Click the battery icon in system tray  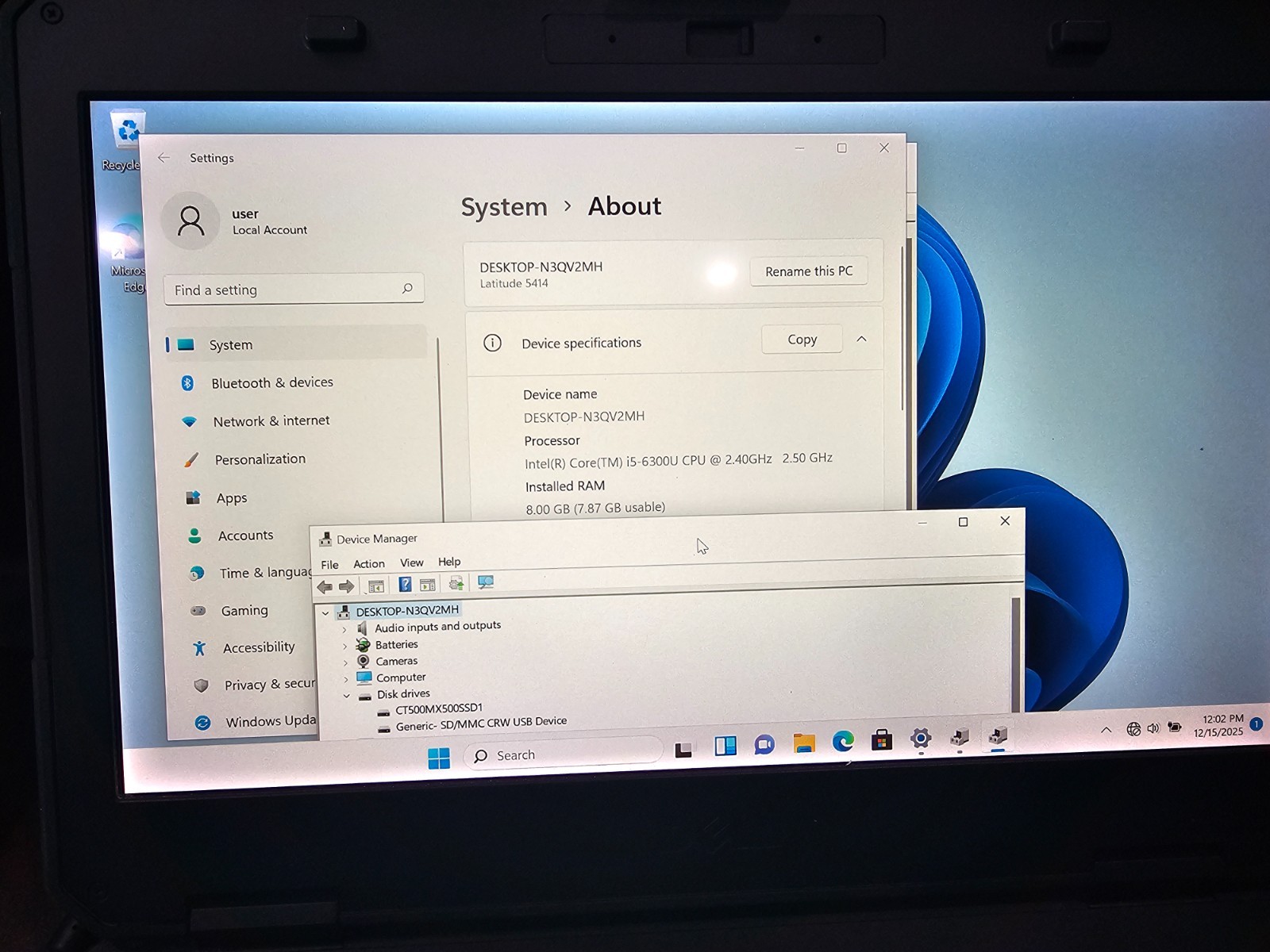coord(1175,727)
